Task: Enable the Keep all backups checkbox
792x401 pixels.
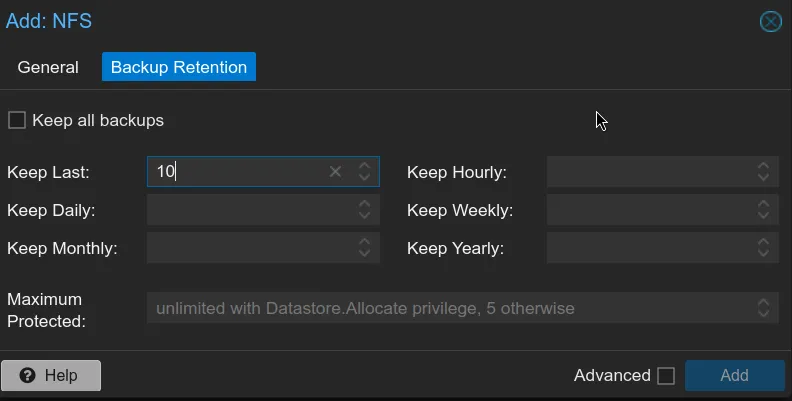Action: [x=17, y=120]
